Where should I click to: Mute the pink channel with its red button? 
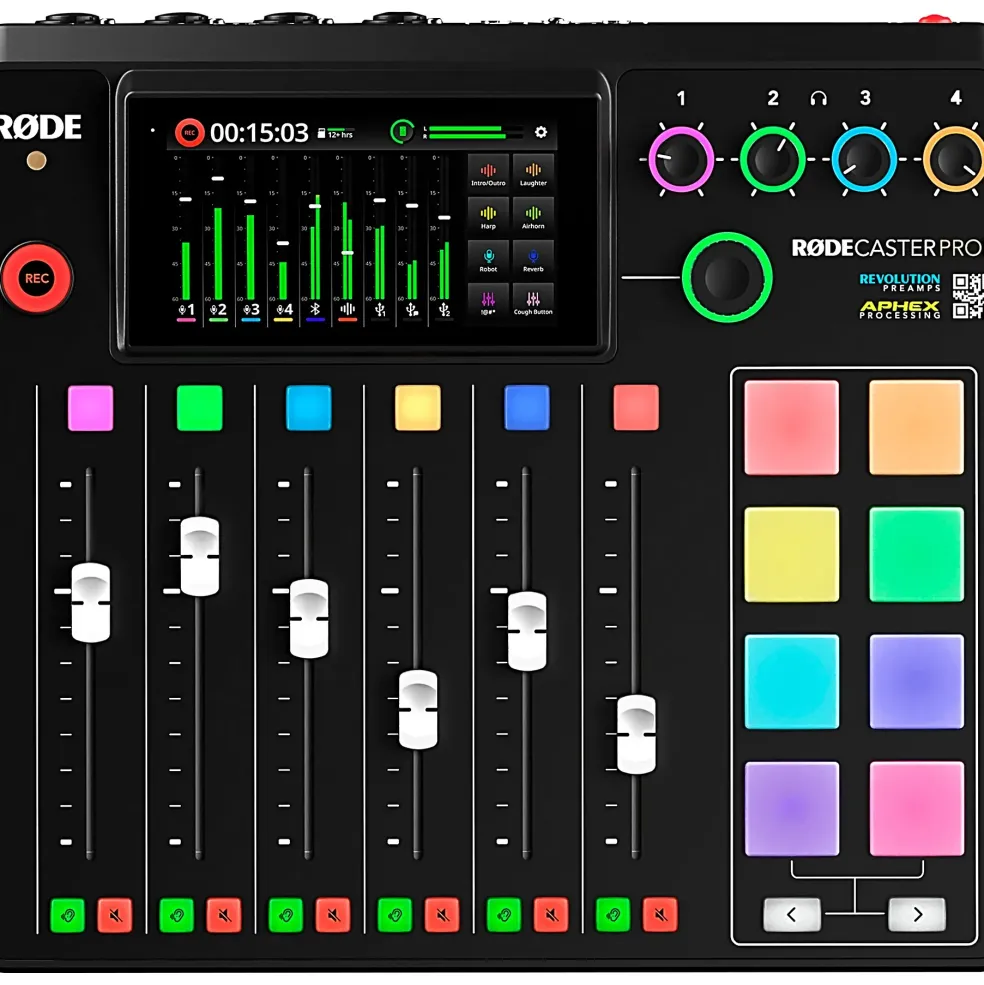[115, 915]
